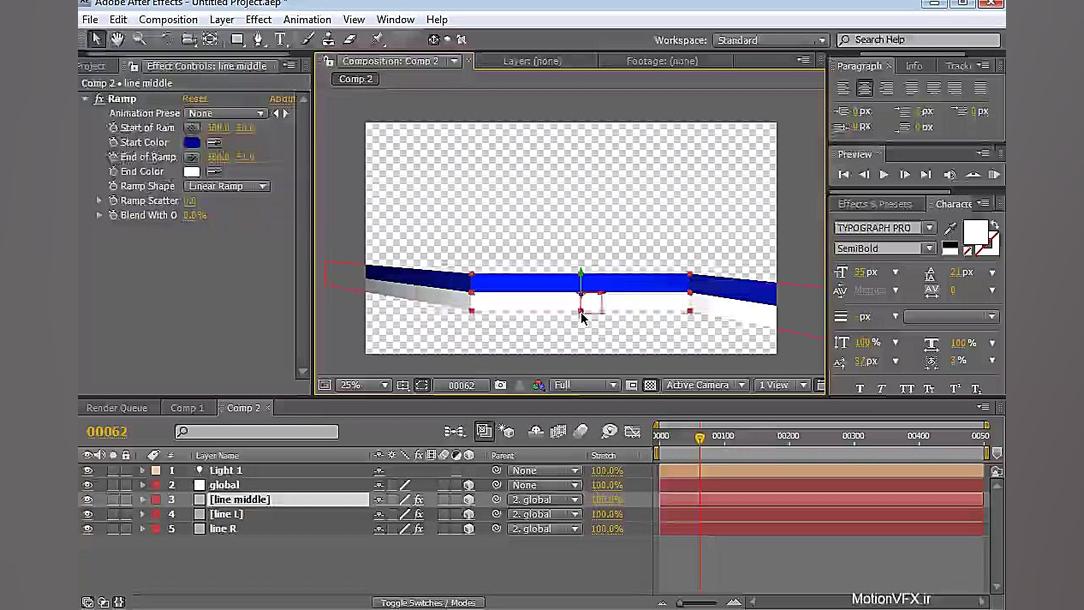Image resolution: width=1084 pixels, height=610 pixels.
Task: Pick the Pen tool
Action: tap(259, 39)
